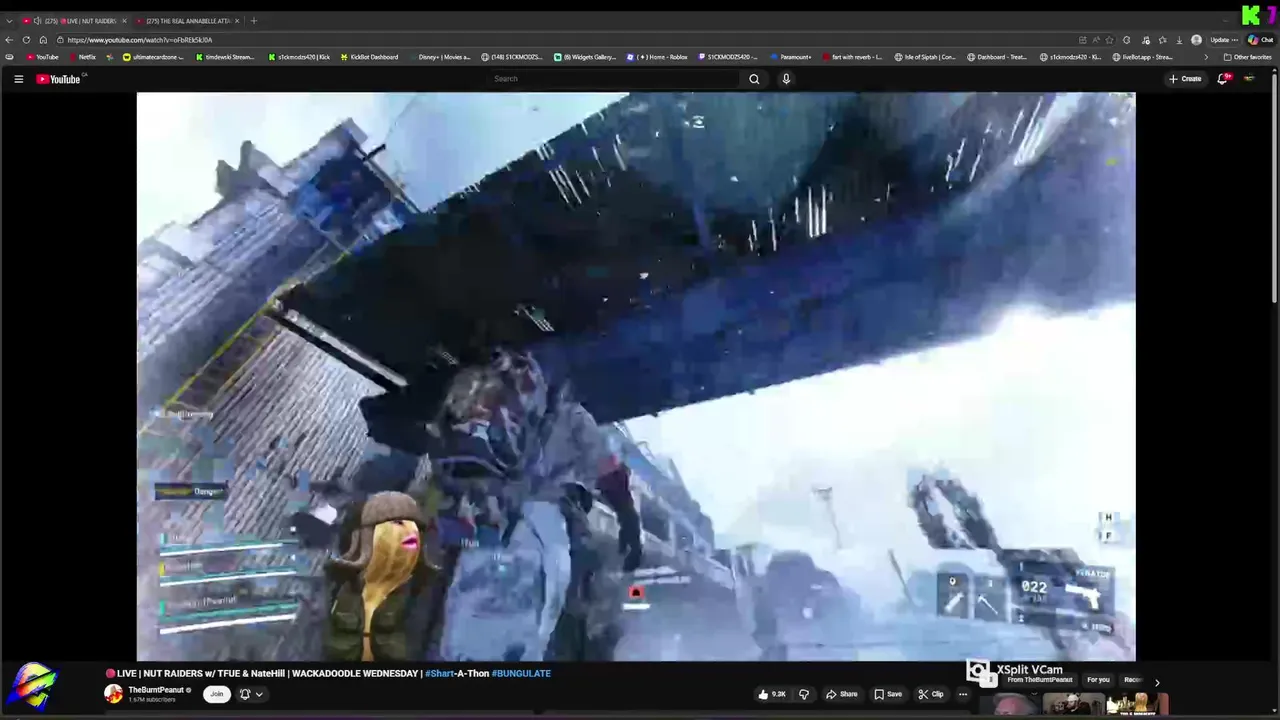Viewport: 1280px width, 720px height.
Task: Open the Other favorites folder
Action: [1247, 57]
